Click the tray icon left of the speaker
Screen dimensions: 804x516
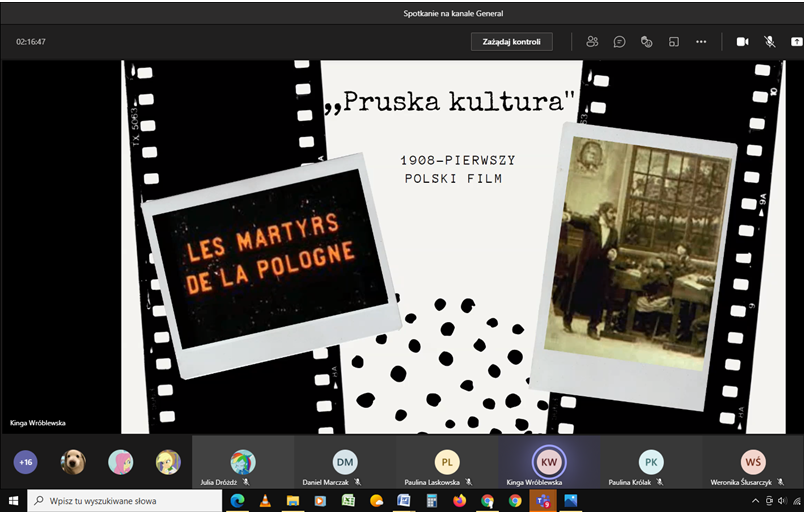pyautogui.click(x=769, y=501)
